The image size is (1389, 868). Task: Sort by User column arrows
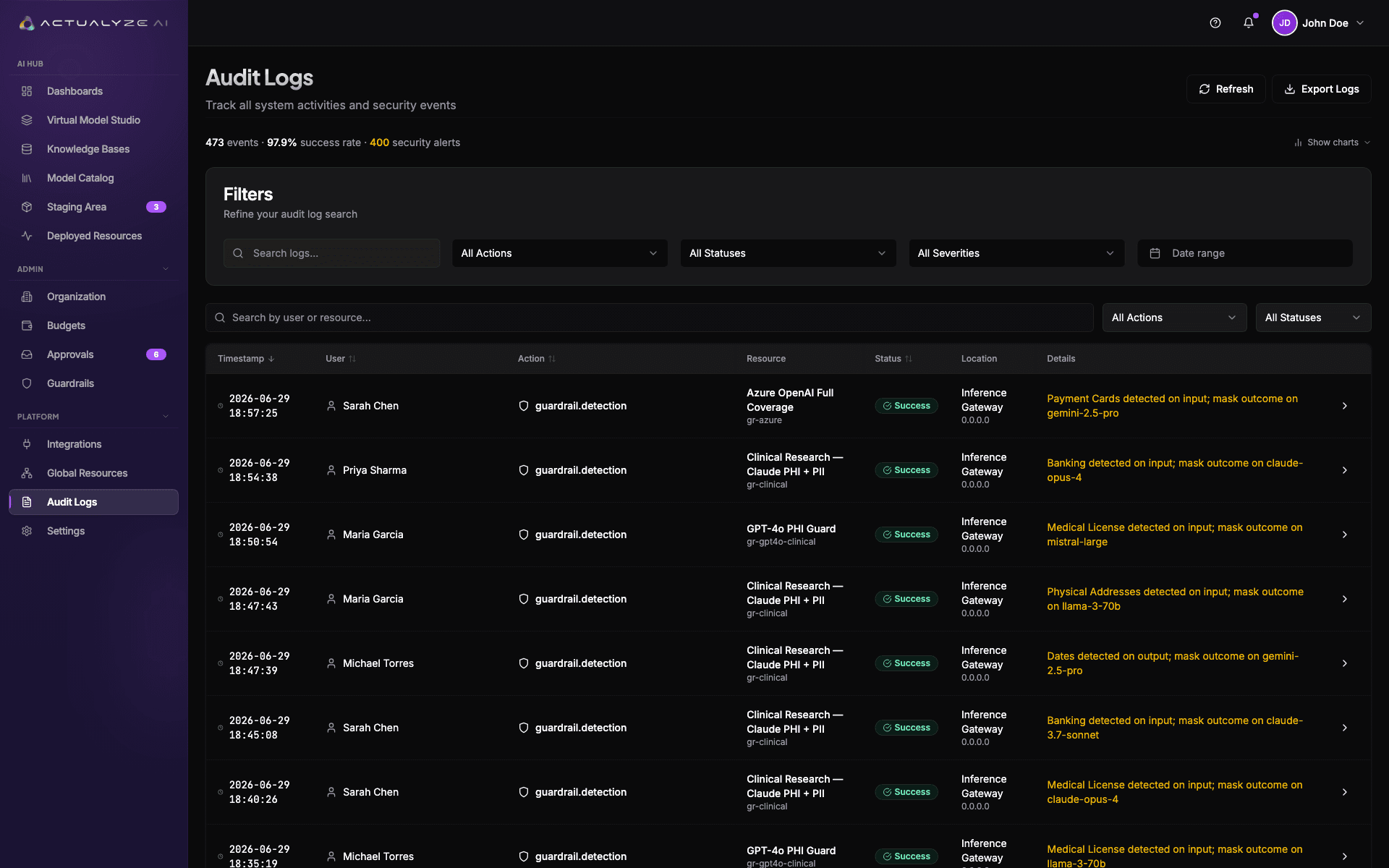(x=352, y=359)
